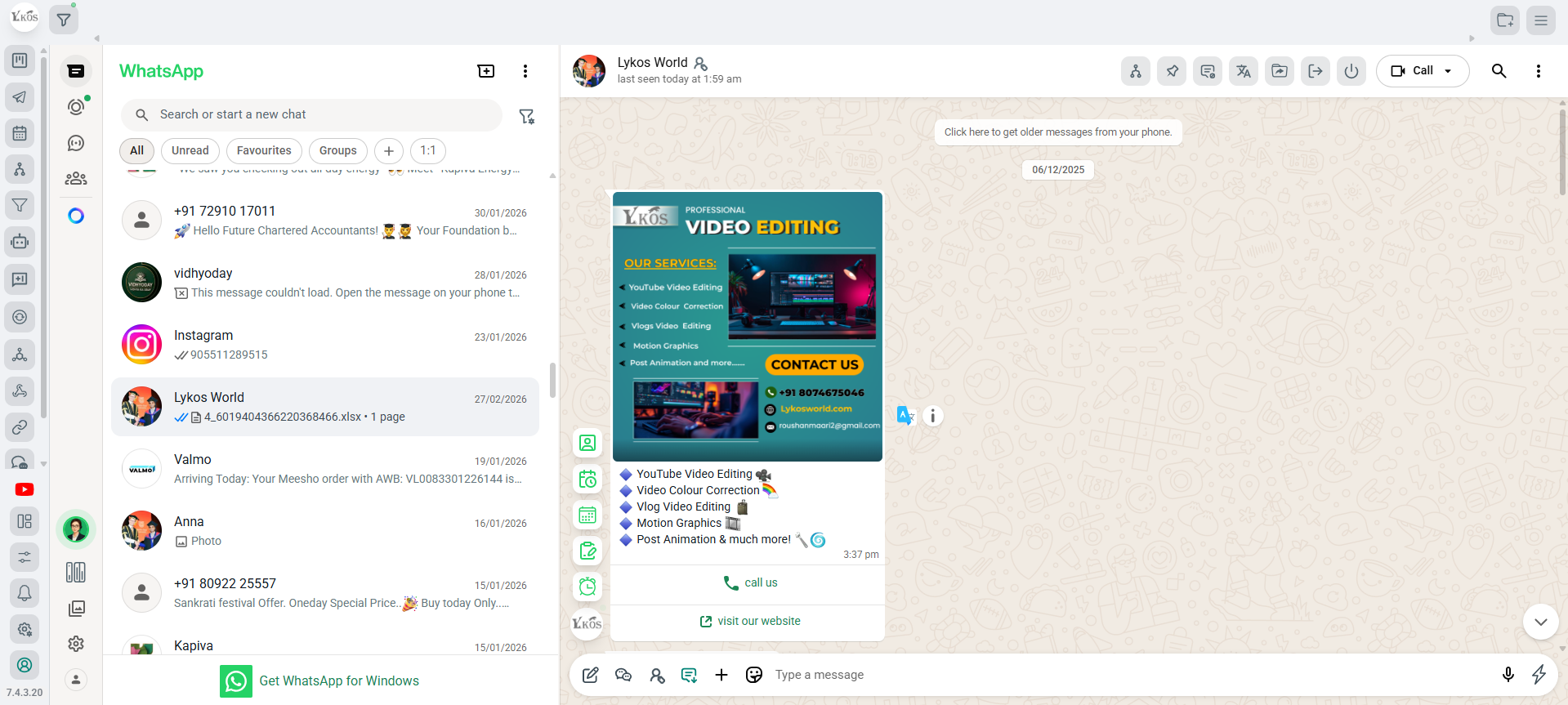Screen dimensions: 1568x705
Task: Click the message info icon beside the image
Action: (932, 416)
